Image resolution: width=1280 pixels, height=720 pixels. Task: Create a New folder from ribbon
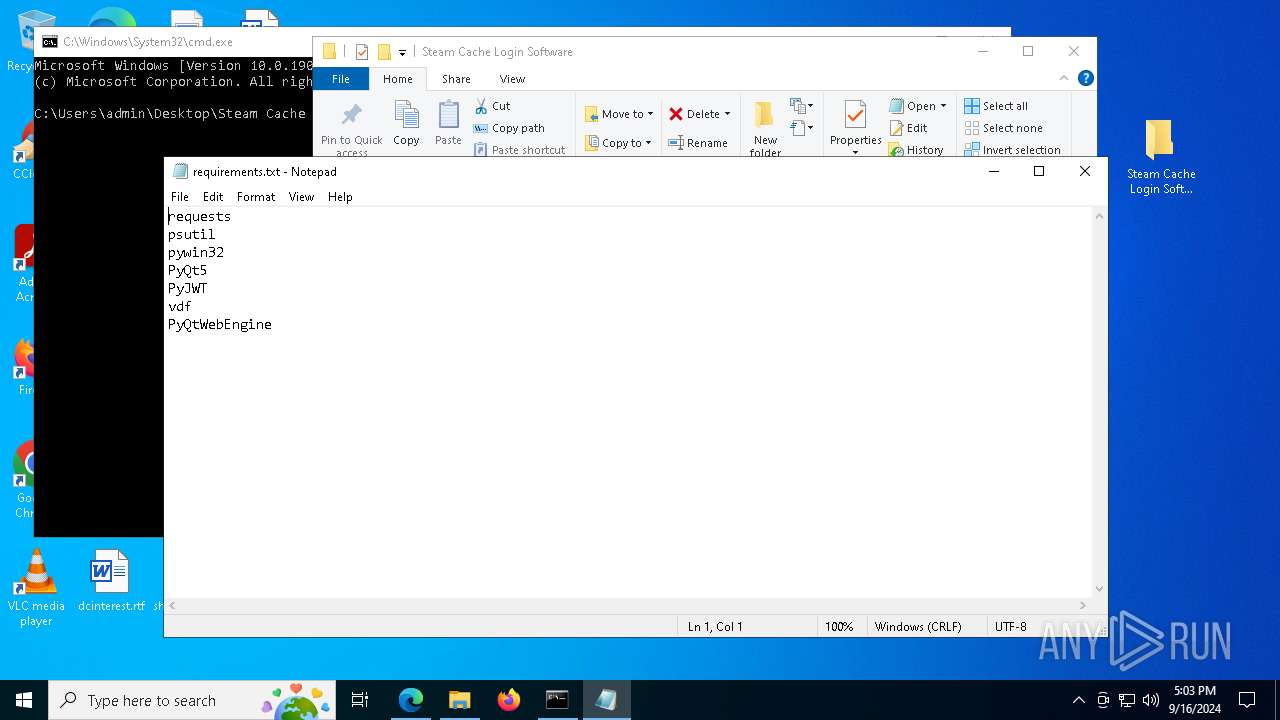coord(765,128)
